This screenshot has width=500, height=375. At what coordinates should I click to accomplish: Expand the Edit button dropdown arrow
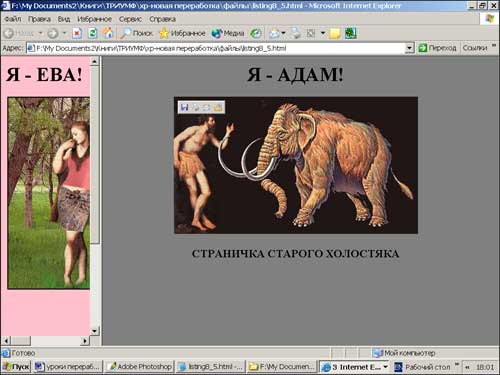tap(323, 33)
